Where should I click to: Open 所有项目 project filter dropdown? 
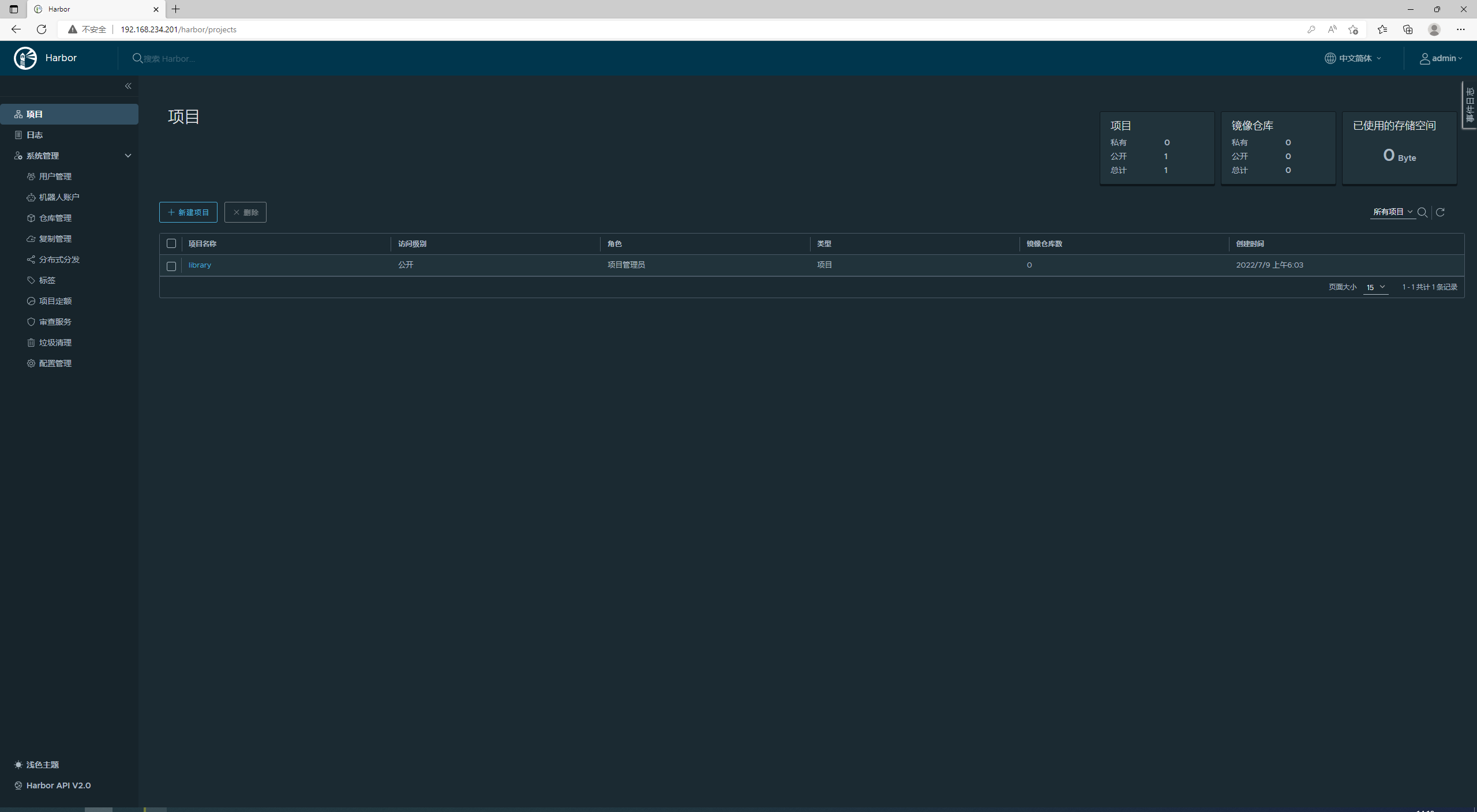[x=1392, y=212]
